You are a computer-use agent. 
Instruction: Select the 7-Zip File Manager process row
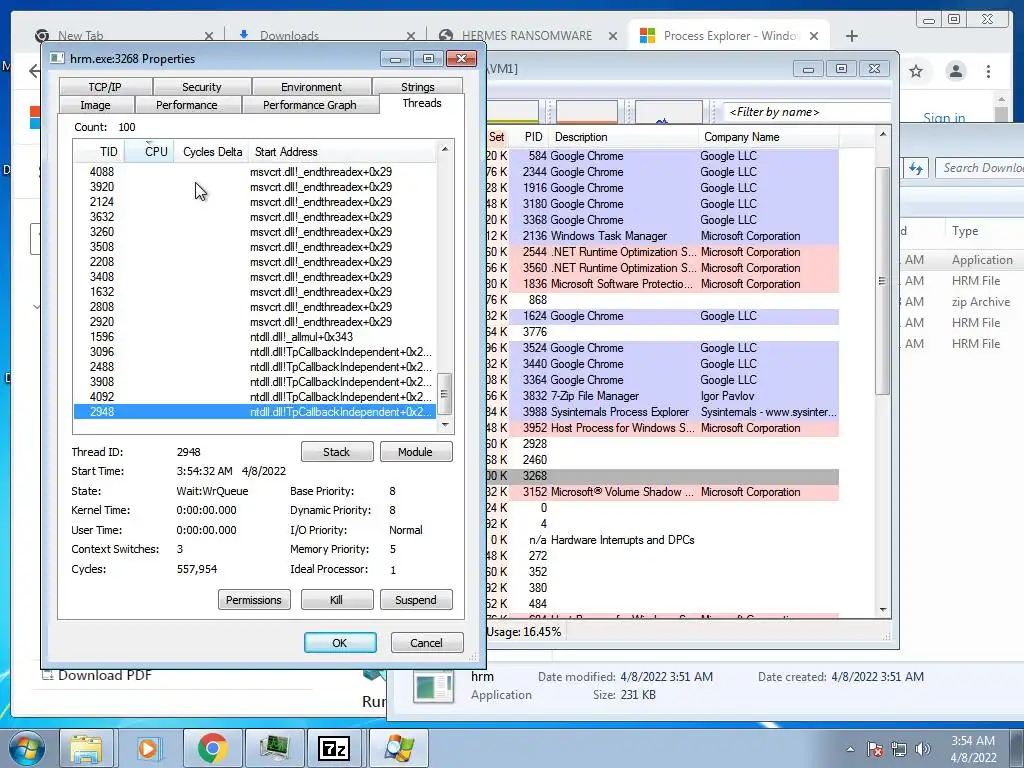pos(663,396)
